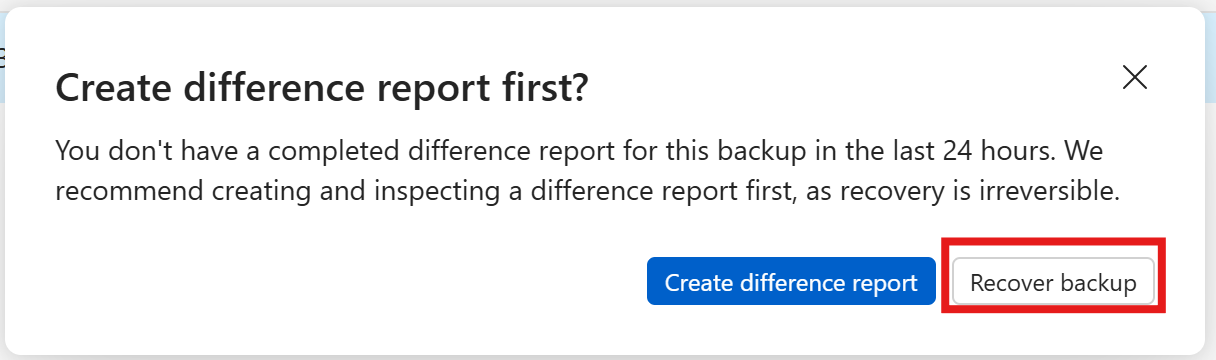
Task: Close the dialog with the X icon
Action: (1134, 78)
